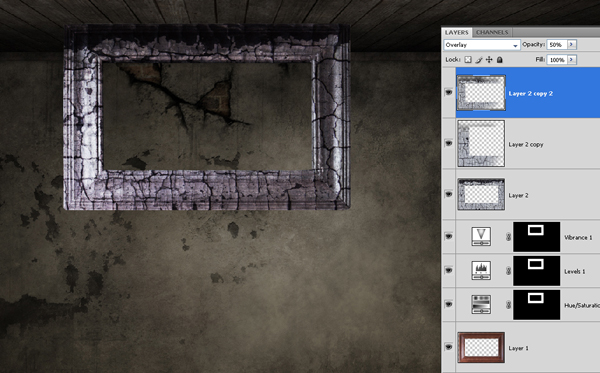
Task: Click the lock image pixels brush icon
Action: [x=479, y=60]
